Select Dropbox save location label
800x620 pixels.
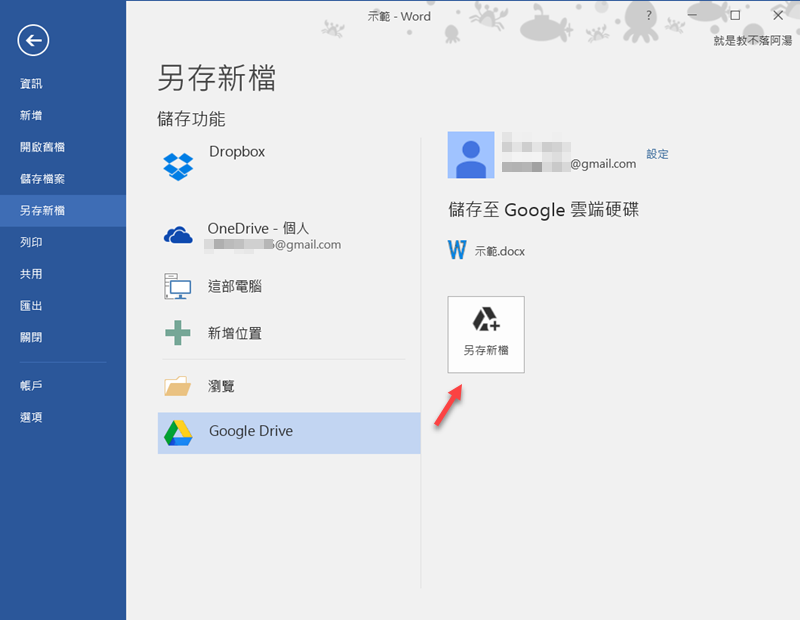tap(237, 152)
